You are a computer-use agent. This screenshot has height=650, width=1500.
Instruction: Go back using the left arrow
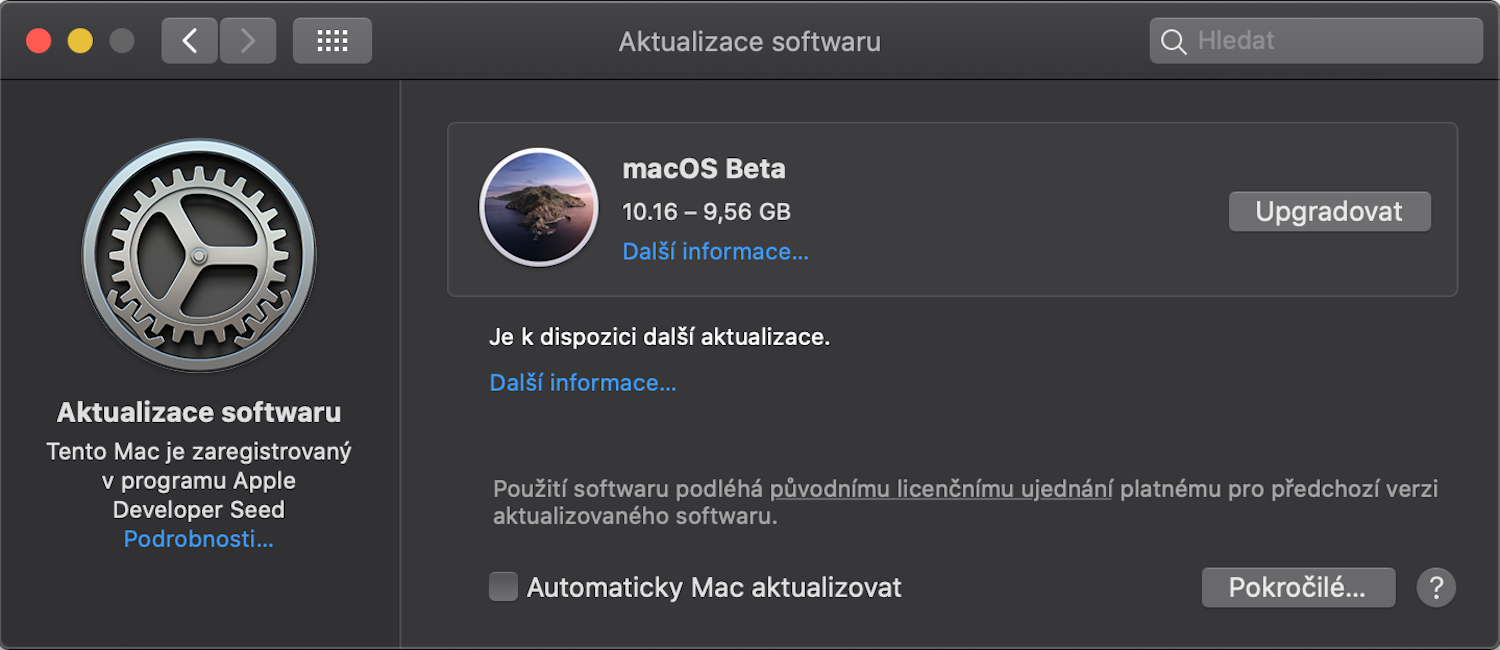point(190,41)
